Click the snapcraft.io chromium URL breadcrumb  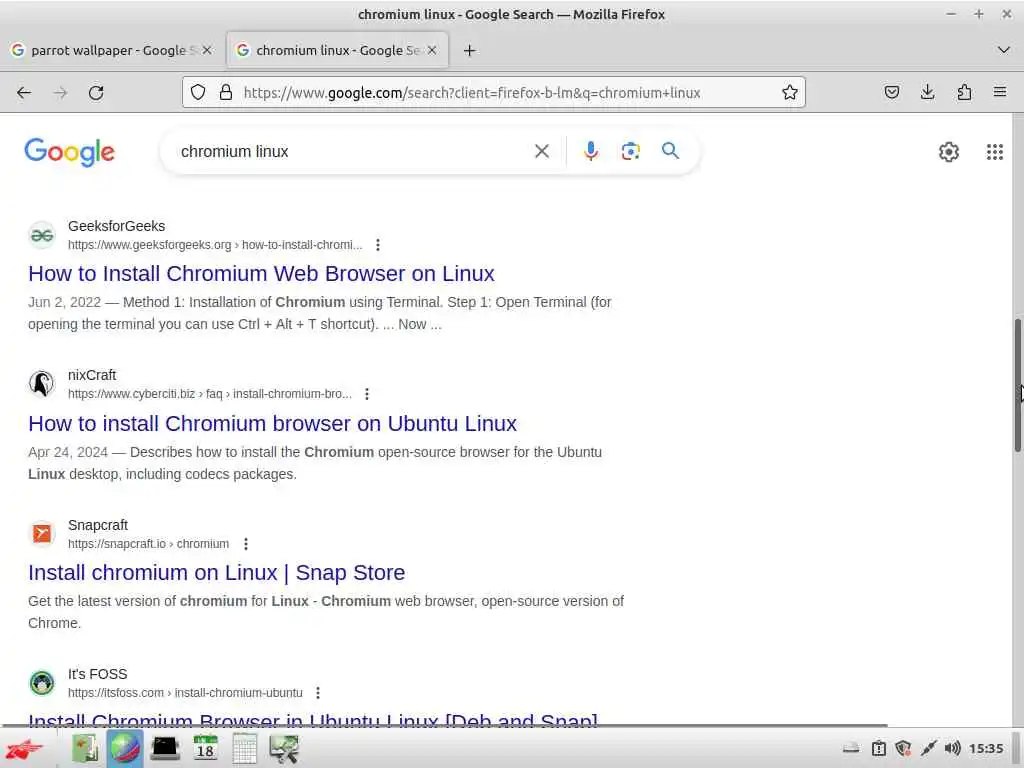coord(148,544)
